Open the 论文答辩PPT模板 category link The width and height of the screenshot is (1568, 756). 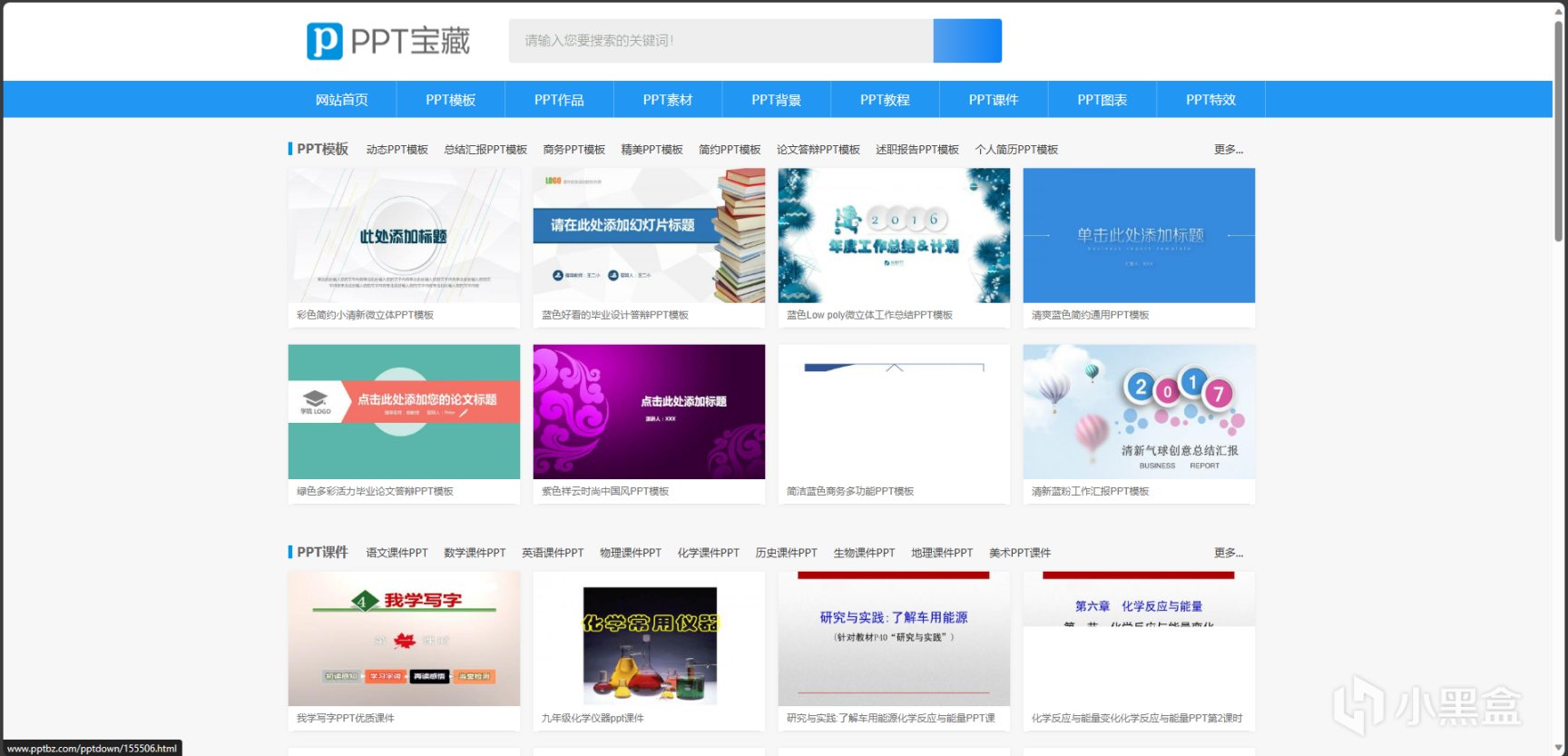pyautogui.click(x=818, y=150)
